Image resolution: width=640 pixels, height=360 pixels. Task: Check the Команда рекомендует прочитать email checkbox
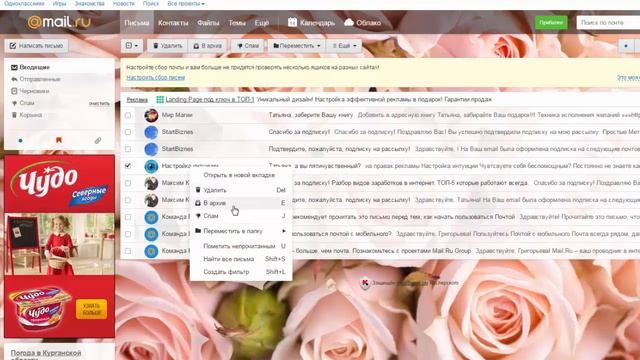(128, 217)
